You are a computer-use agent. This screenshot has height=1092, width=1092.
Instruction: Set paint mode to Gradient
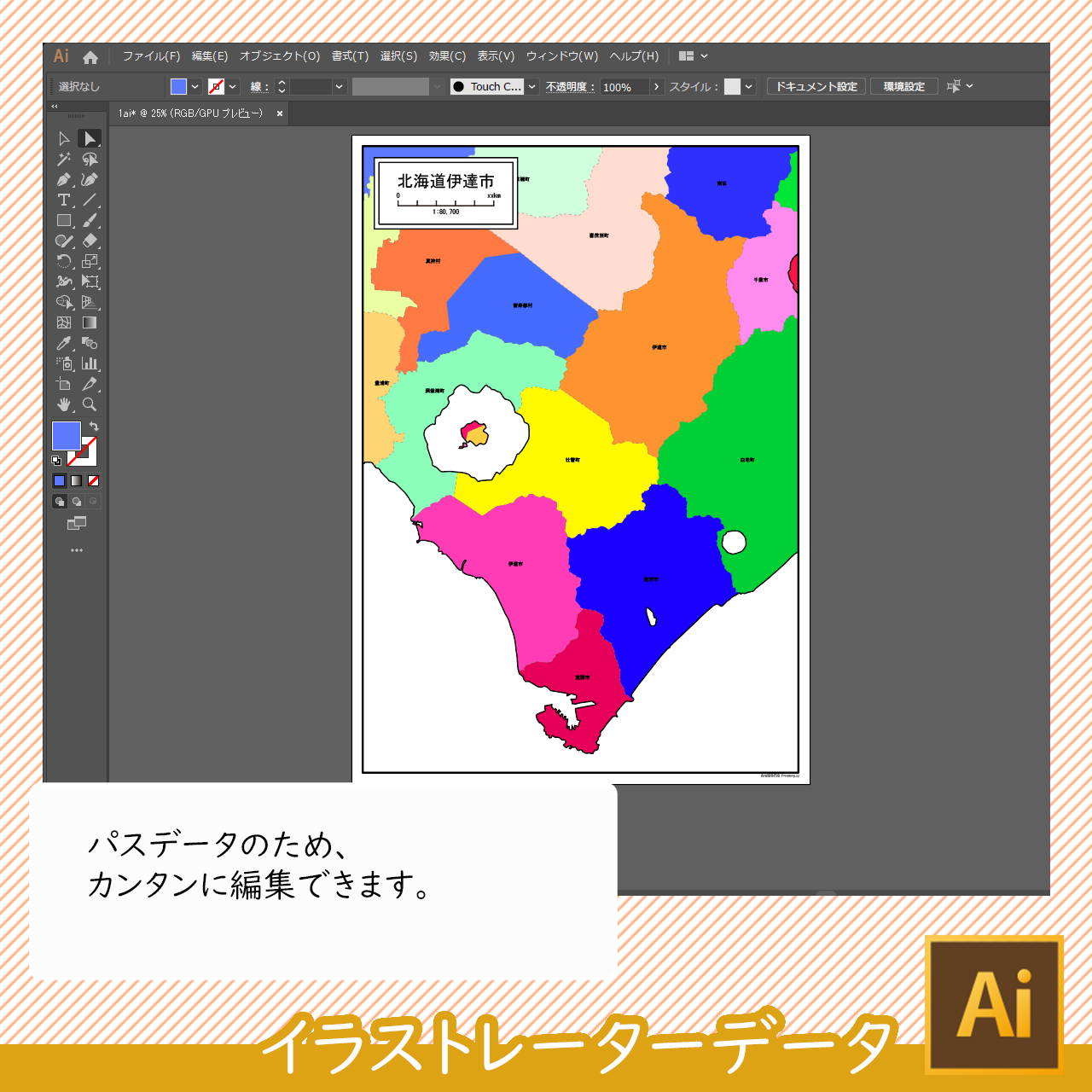pyautogui.click(x=77, y=481)
